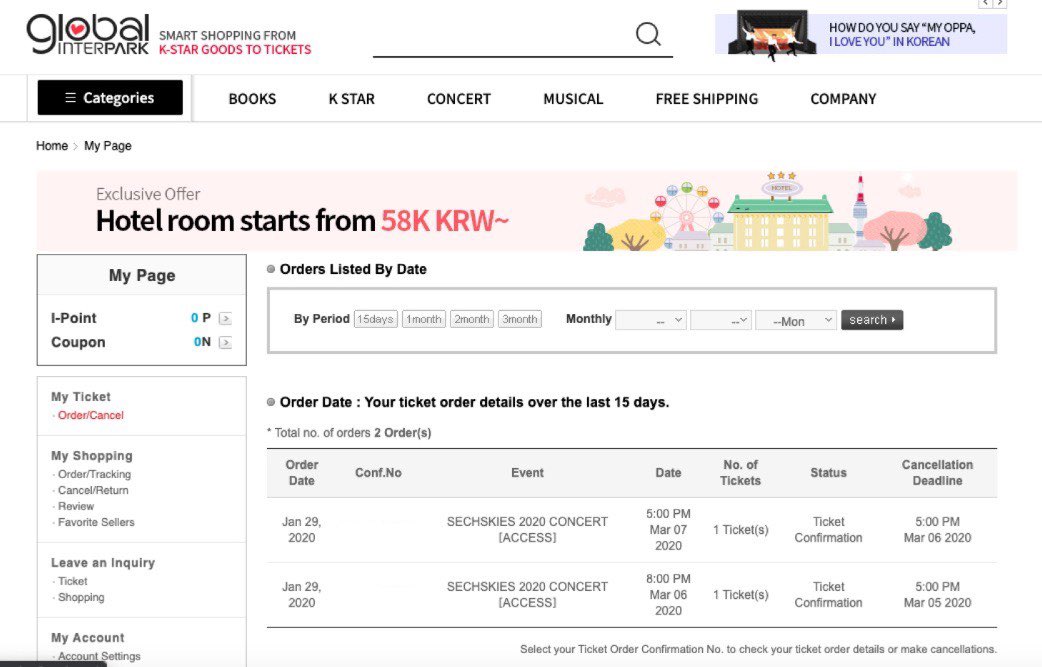Click the Home breadcrumb link
1042x667 pixels.
52,145
